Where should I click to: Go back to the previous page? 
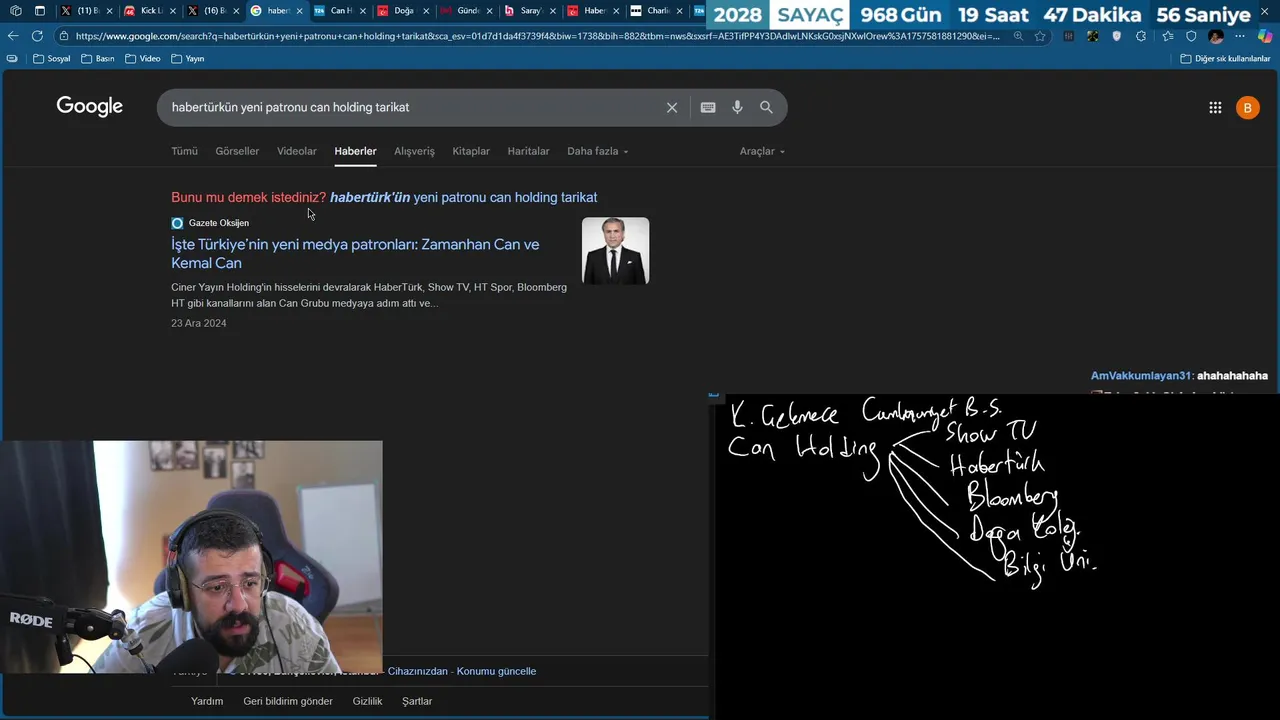[x=13, y=36]
